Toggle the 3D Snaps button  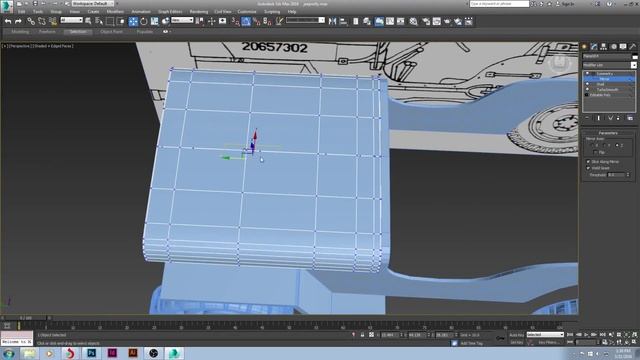tap(236, 21)
